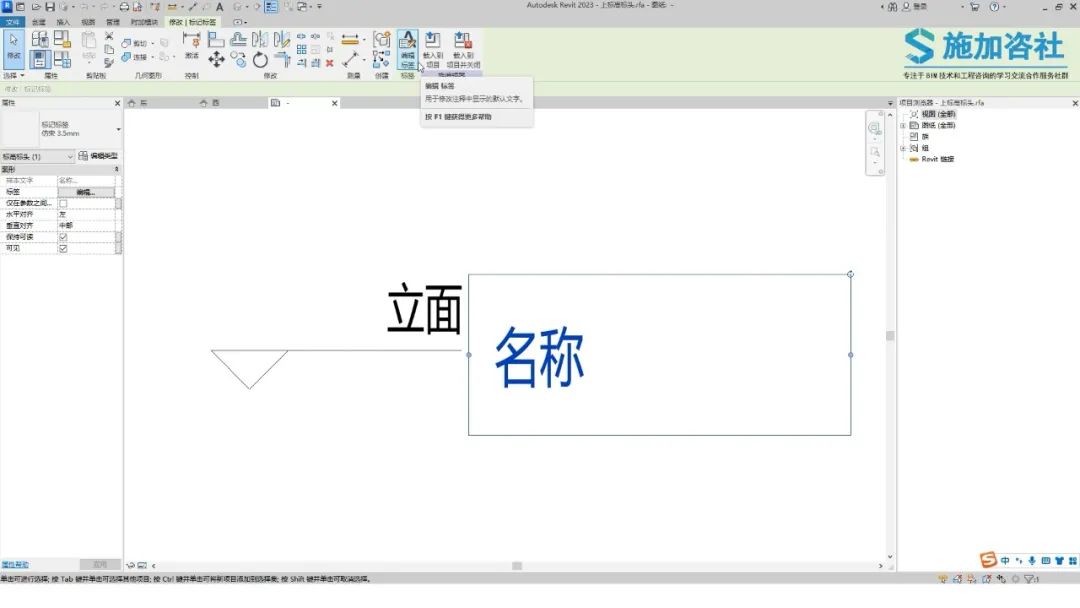Click the blue label text in canvas
The height and width of the screenshot is (608, 1080).
click(539, 357)
